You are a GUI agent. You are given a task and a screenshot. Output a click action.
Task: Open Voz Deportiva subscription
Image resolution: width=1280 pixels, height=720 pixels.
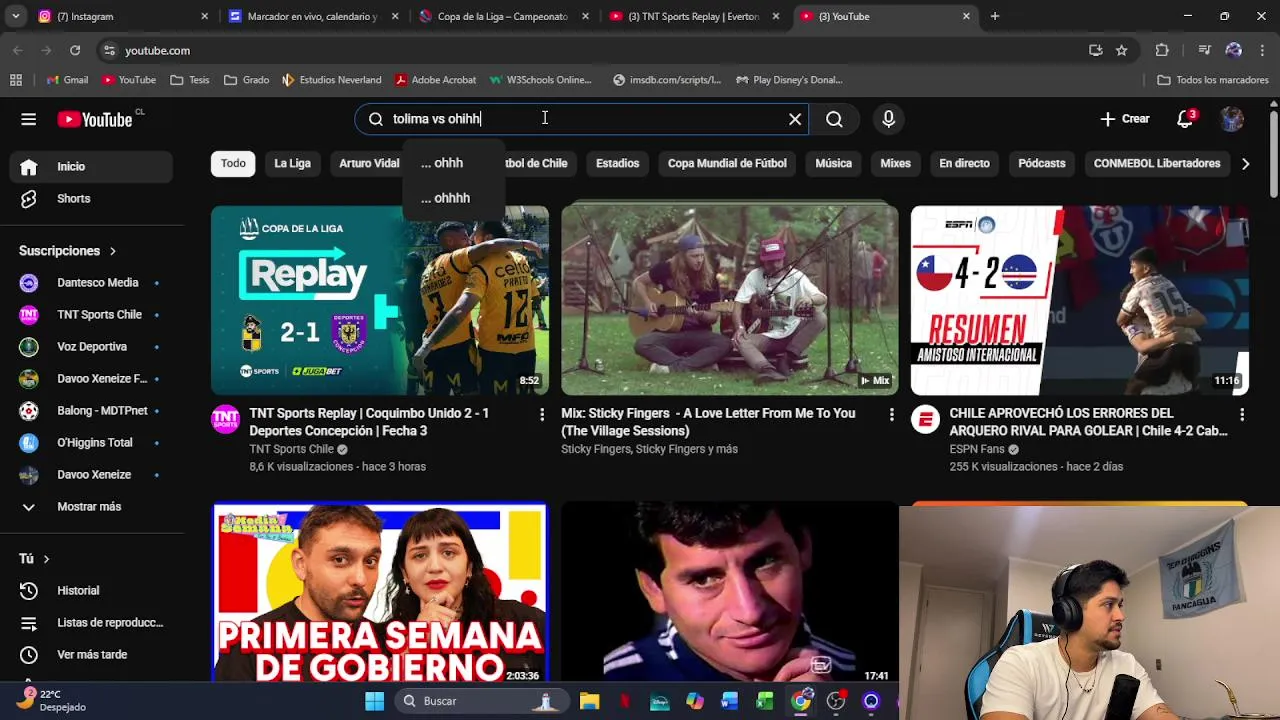tap(91, 347)
